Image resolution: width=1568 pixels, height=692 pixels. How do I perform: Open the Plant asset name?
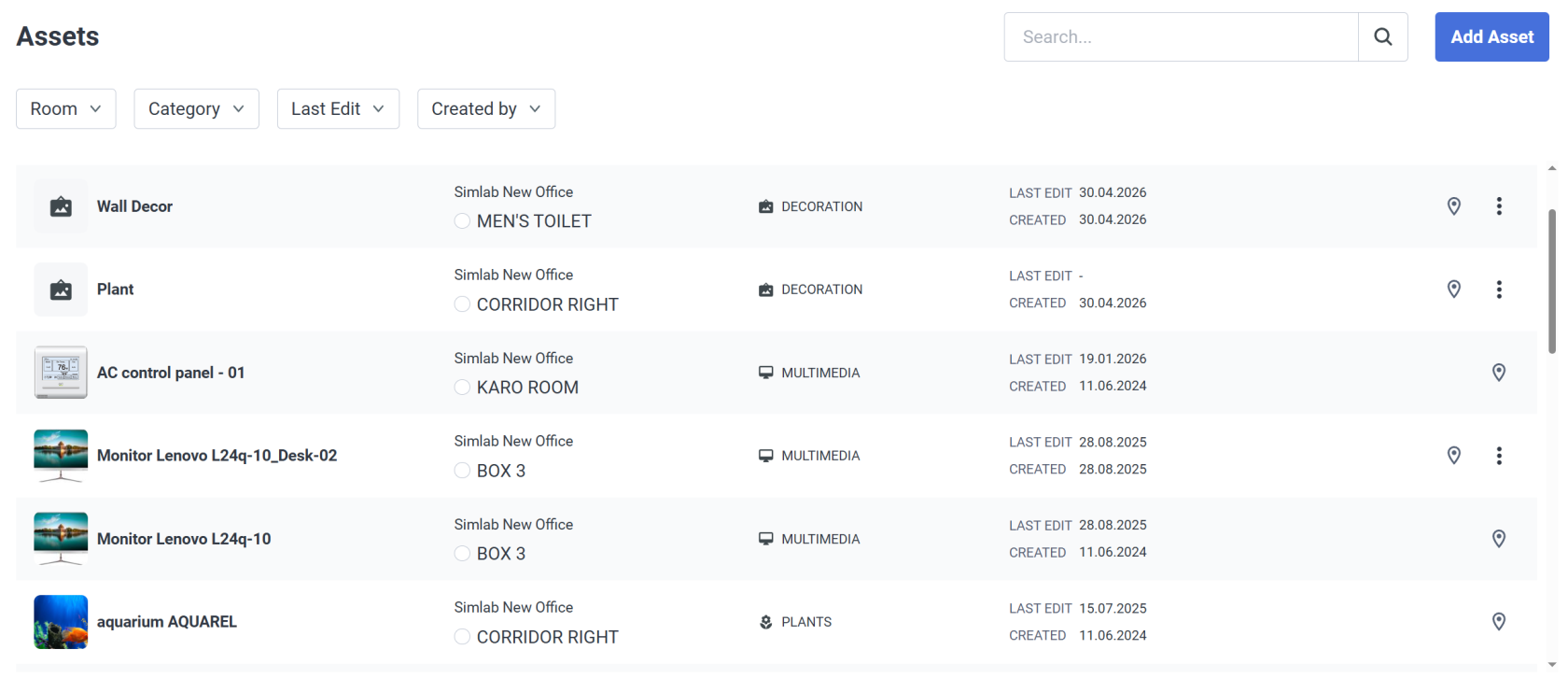tap(116, 290)
